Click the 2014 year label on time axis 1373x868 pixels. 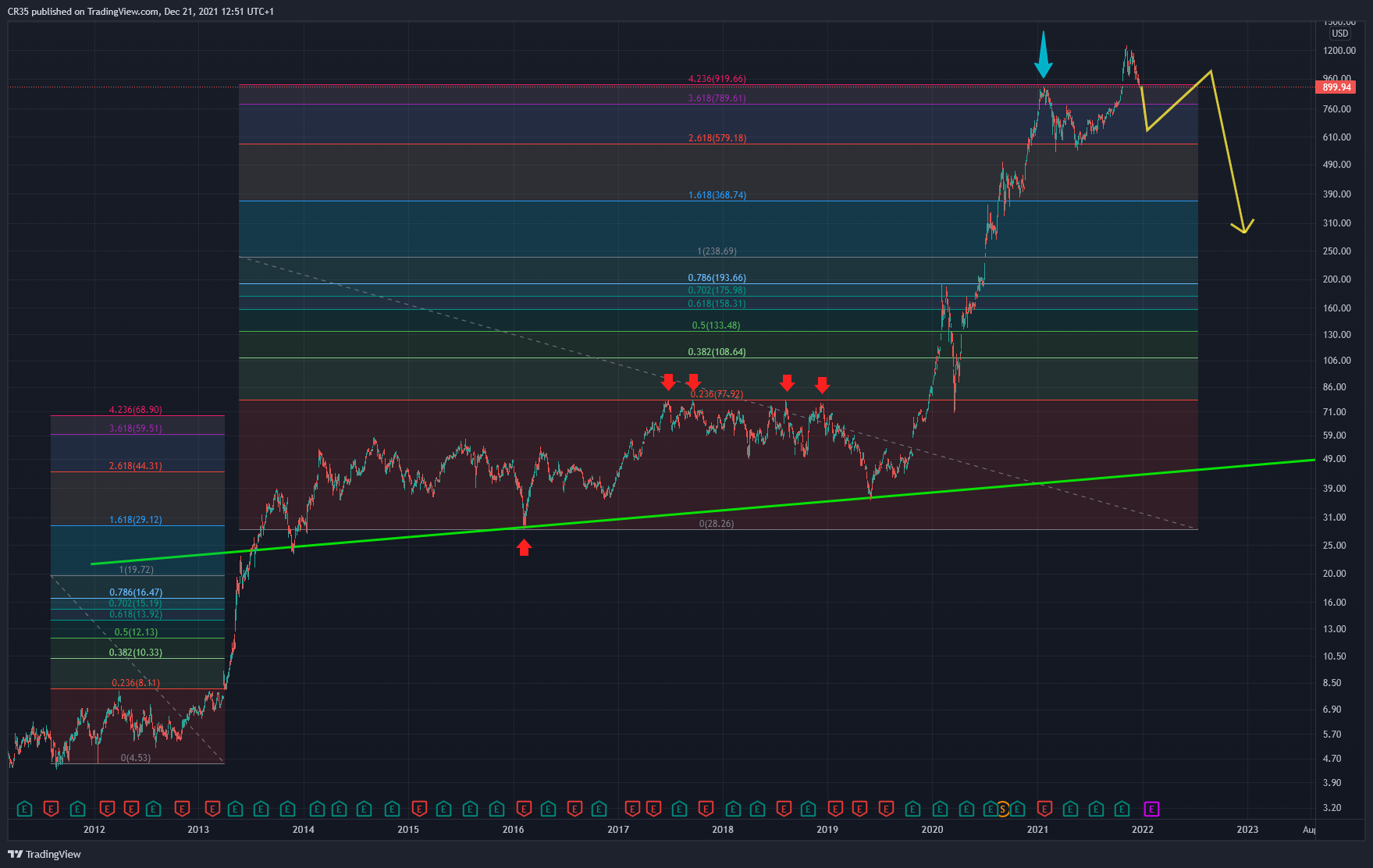click(x=304, y=829)
